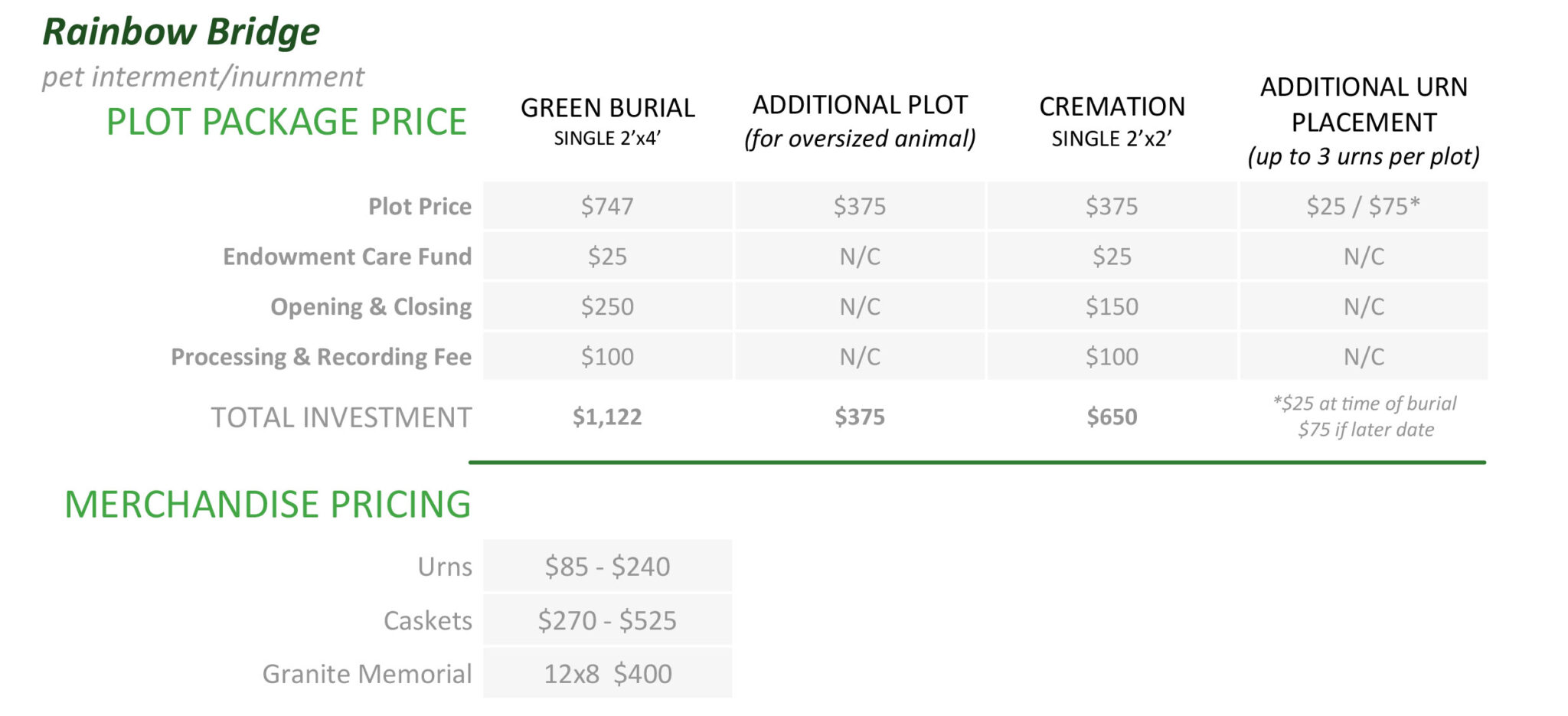Click the Endowment Care Fund row label
The height and width of the screenshot is (716, 1568).
coord(347,257)
